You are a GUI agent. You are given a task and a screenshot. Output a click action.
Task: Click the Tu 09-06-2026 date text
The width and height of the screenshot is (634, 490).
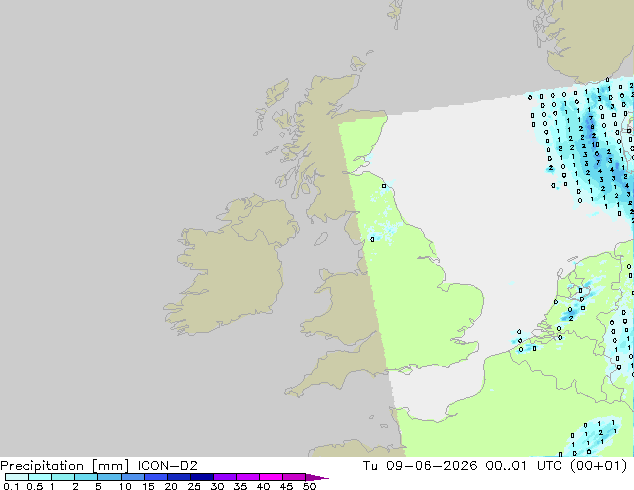[420, 466]
